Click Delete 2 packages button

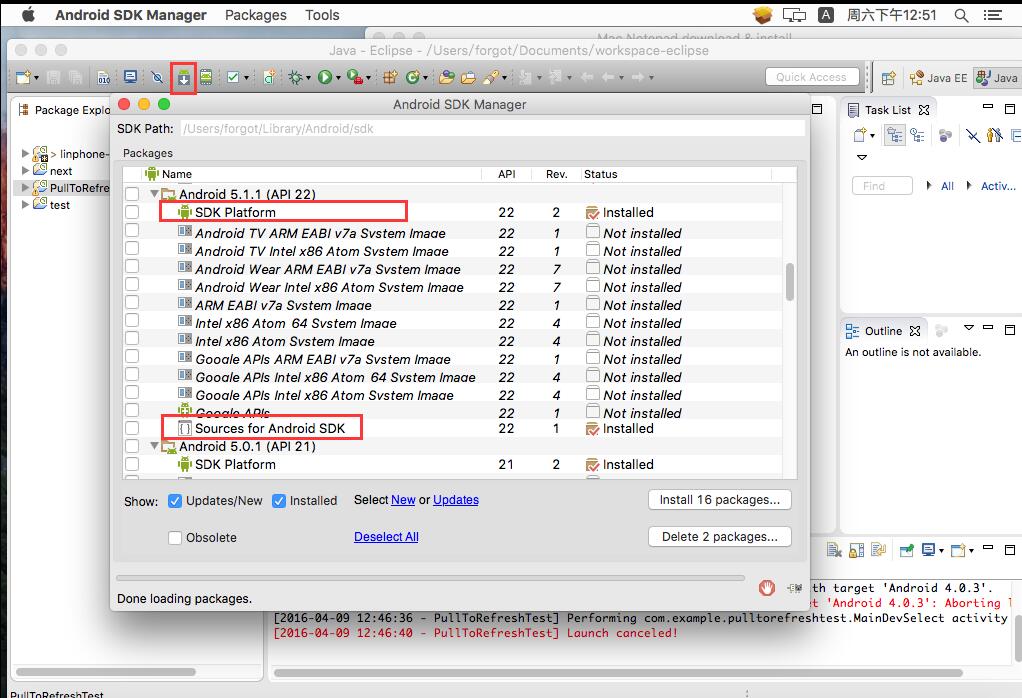(x=720, y=536)
